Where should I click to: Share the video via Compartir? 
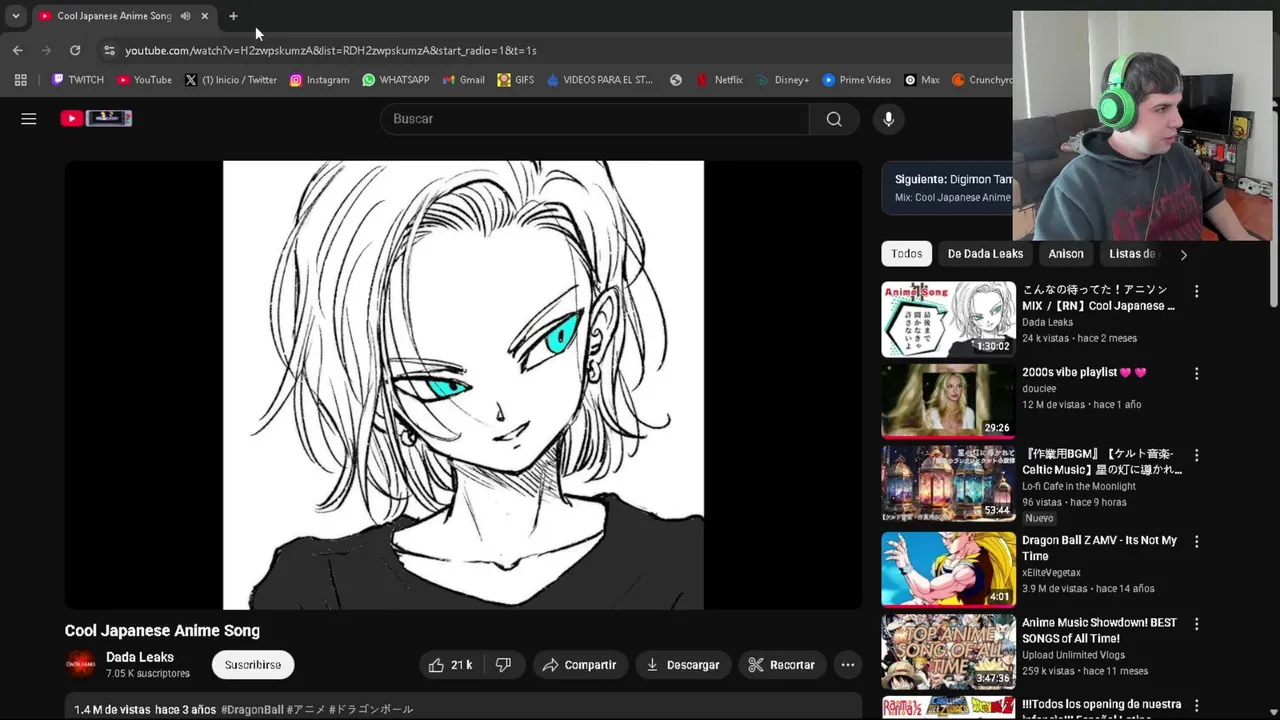click(580, 665)
